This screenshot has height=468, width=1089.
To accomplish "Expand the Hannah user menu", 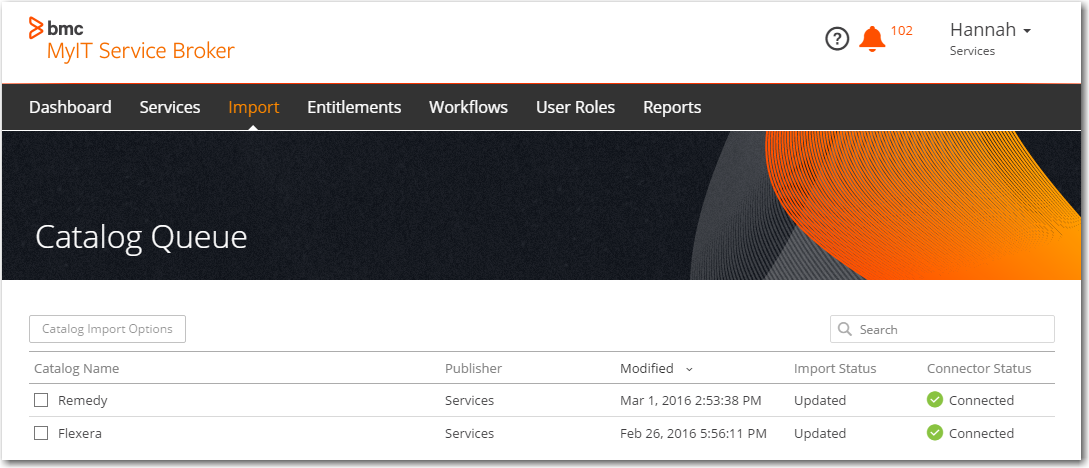I will tap(989, 30).
